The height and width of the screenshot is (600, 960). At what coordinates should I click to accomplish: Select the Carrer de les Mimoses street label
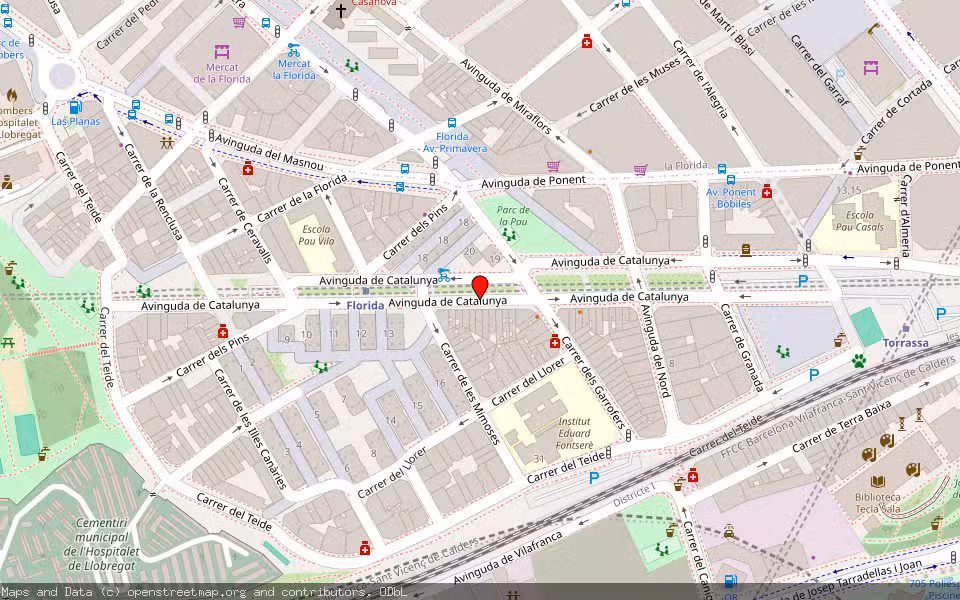click(470, 394)
